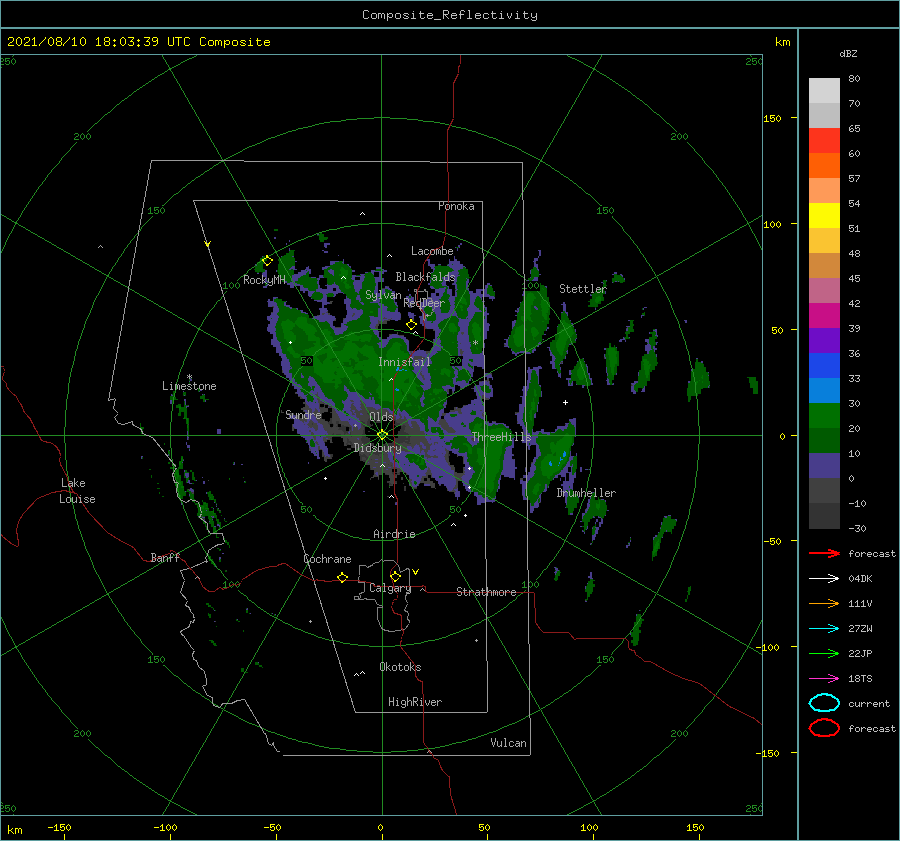This screenshot has height=841, width=900.
Task: Click the white 04DK arrow legend icon
Action: click(x=824, y=578)
